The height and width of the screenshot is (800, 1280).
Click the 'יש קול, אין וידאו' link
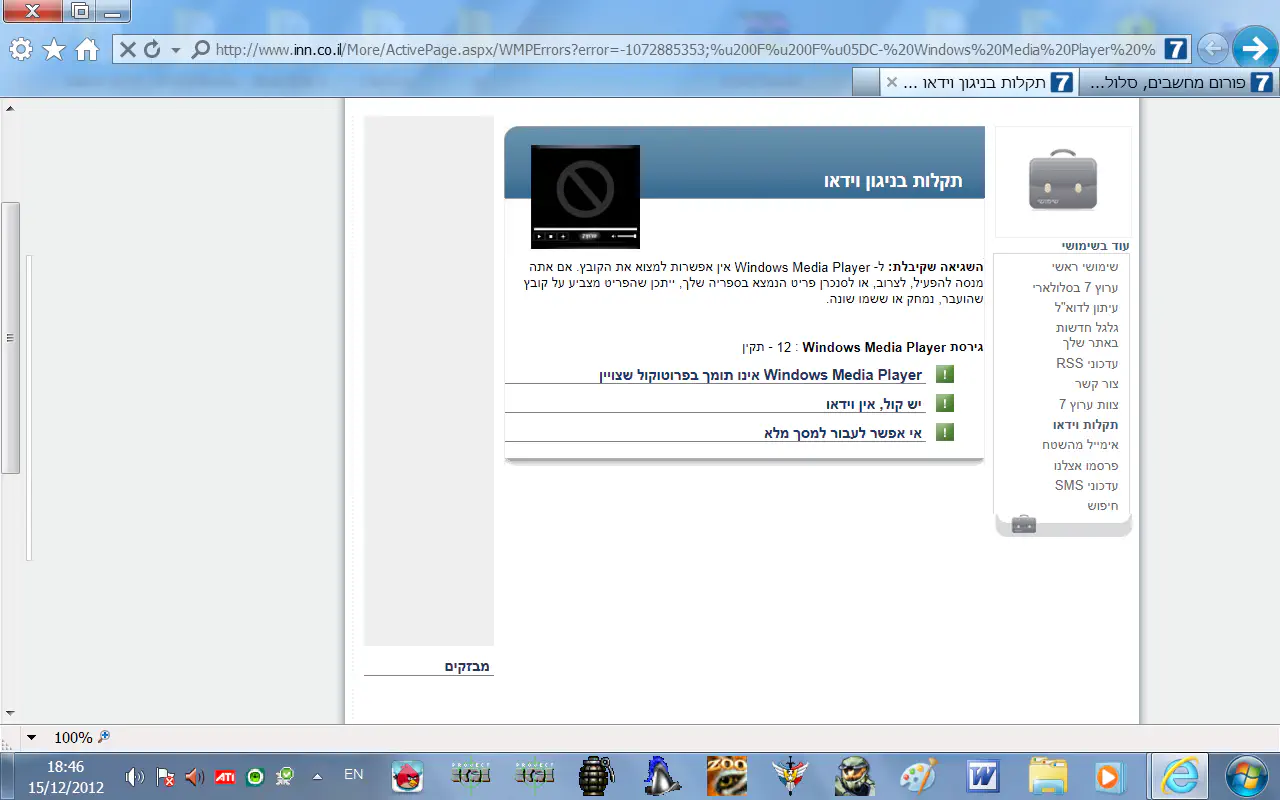tap(874, 404)
